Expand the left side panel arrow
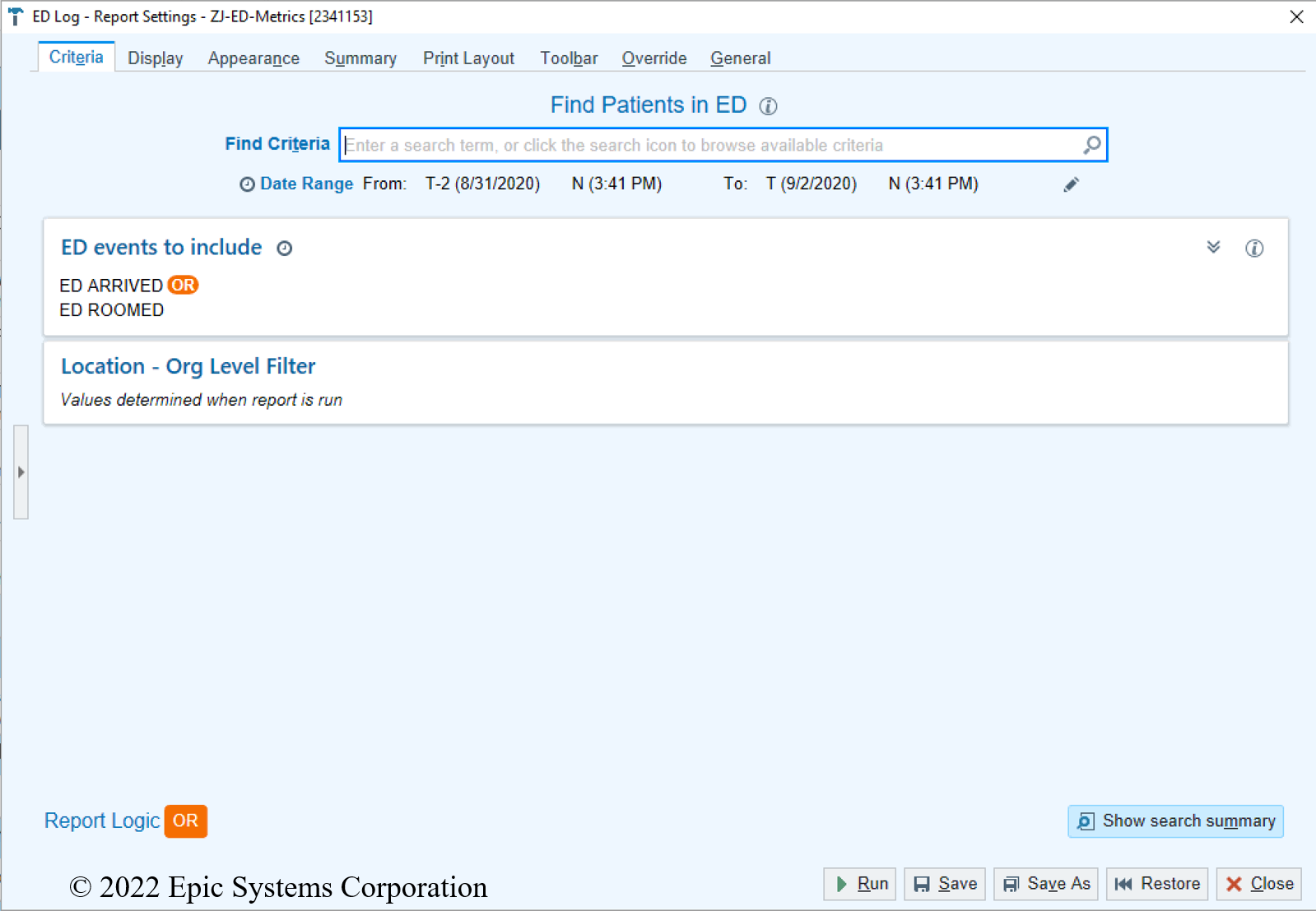 coord(21,472)
